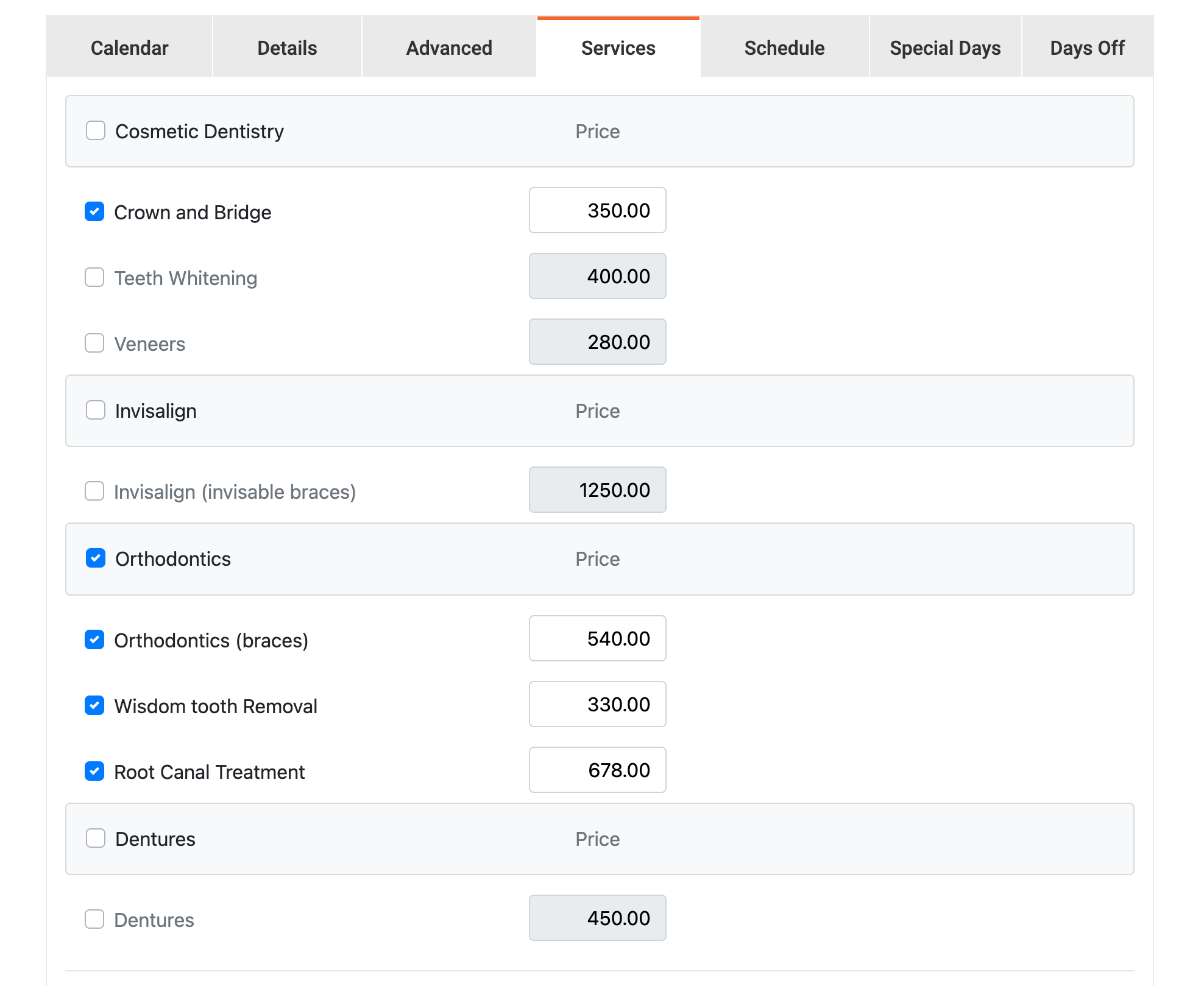Screen dimensions: 1204x986
Task: Open the Special Days tab
Action: [x=945, y=48]
